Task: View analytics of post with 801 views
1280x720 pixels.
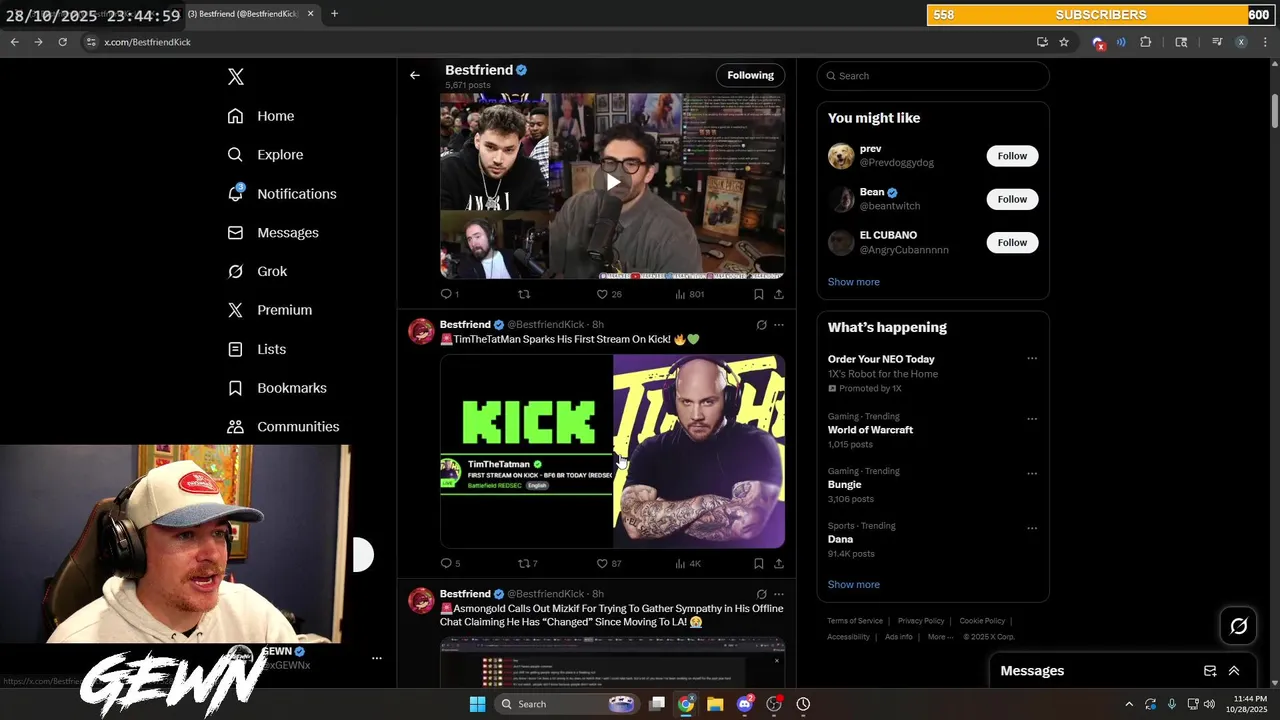Action: click(689, 294)
